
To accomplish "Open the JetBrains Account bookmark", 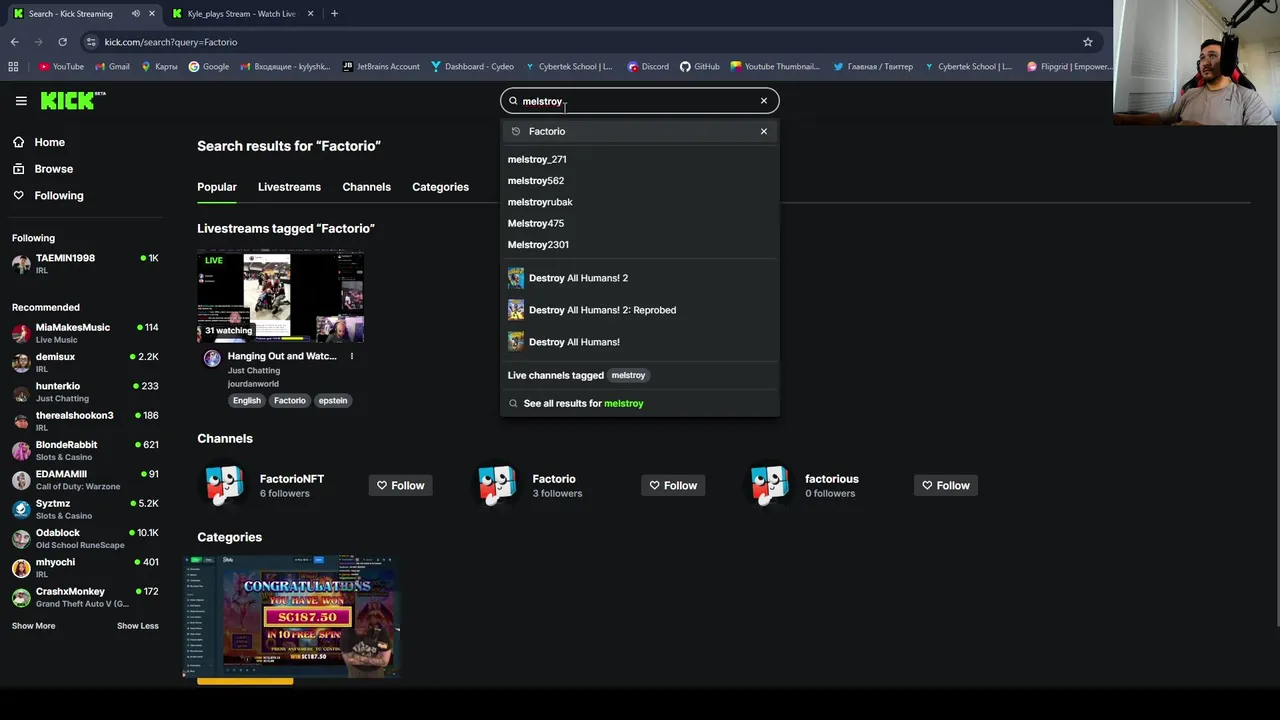I will click(381, 67).
